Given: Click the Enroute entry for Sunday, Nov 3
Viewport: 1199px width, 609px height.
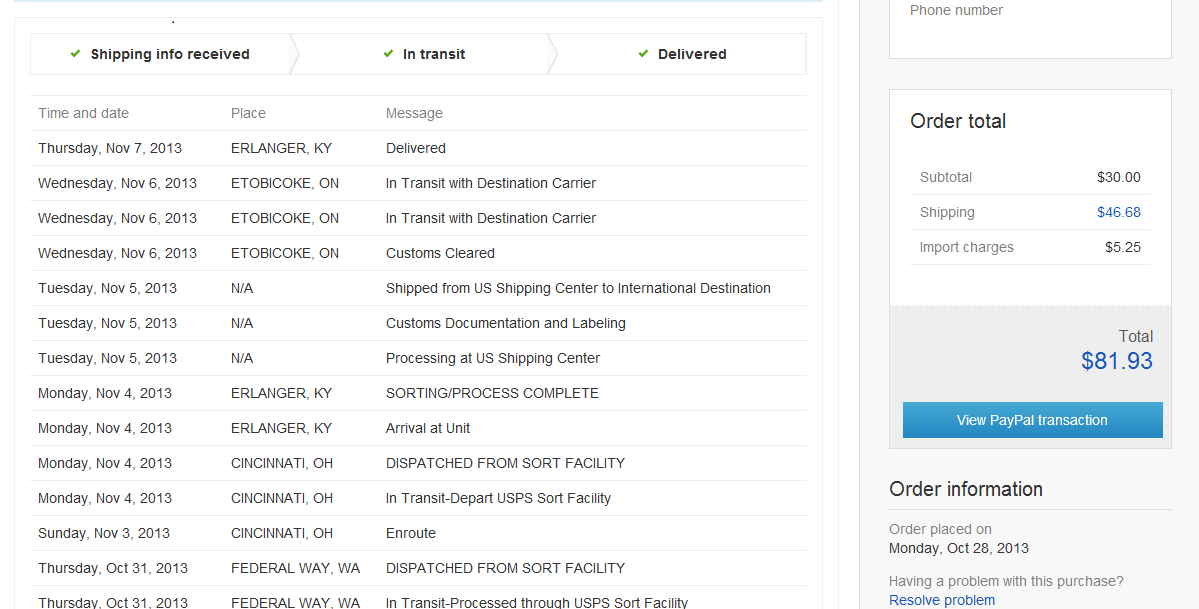Looking at the screenshot, I should [x=411, y=533].
